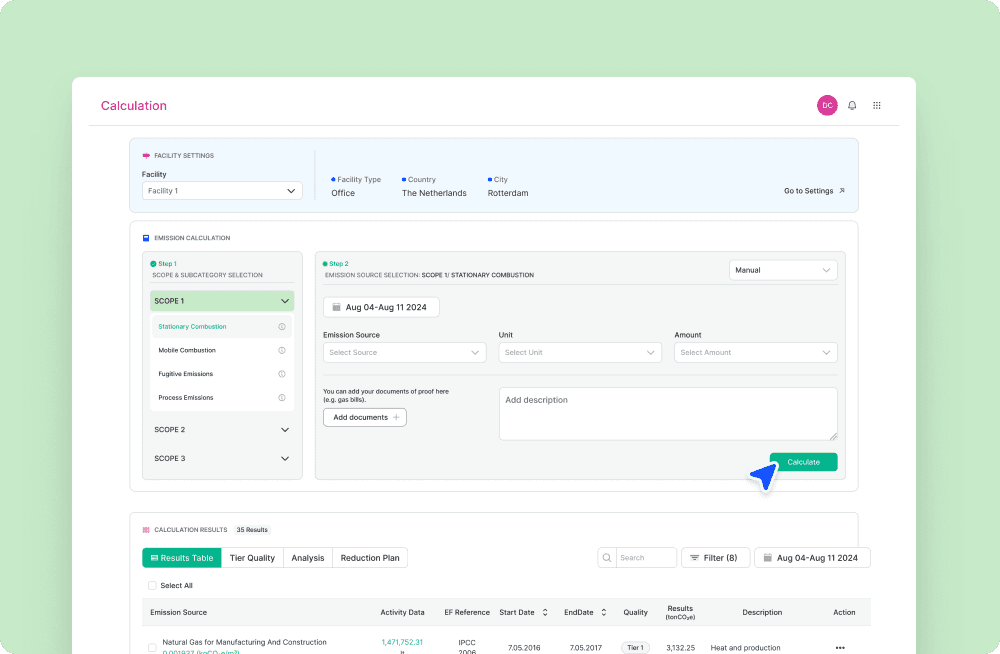This screenshot has height=654, width=1000.
Task: Tick the Natural Gas row checkbox
Action: pos(152,648)
